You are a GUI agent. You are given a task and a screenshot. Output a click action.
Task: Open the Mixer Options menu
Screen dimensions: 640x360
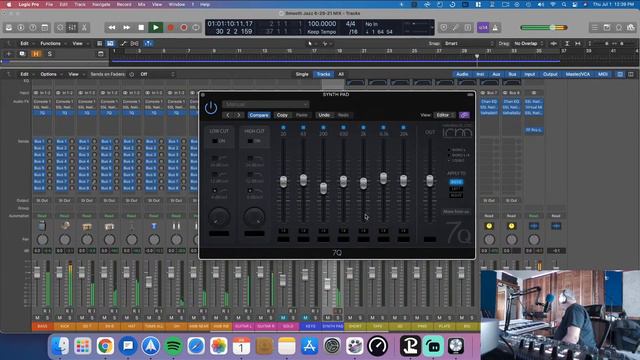pyautogui.click(x=50, y=74)
